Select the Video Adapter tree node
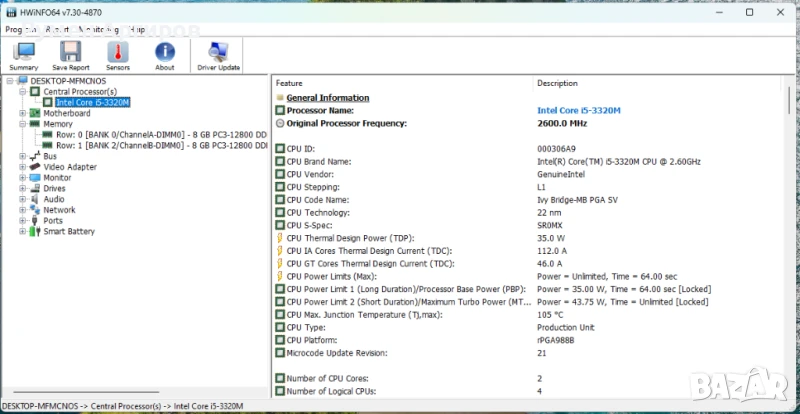 click(70, 167)
